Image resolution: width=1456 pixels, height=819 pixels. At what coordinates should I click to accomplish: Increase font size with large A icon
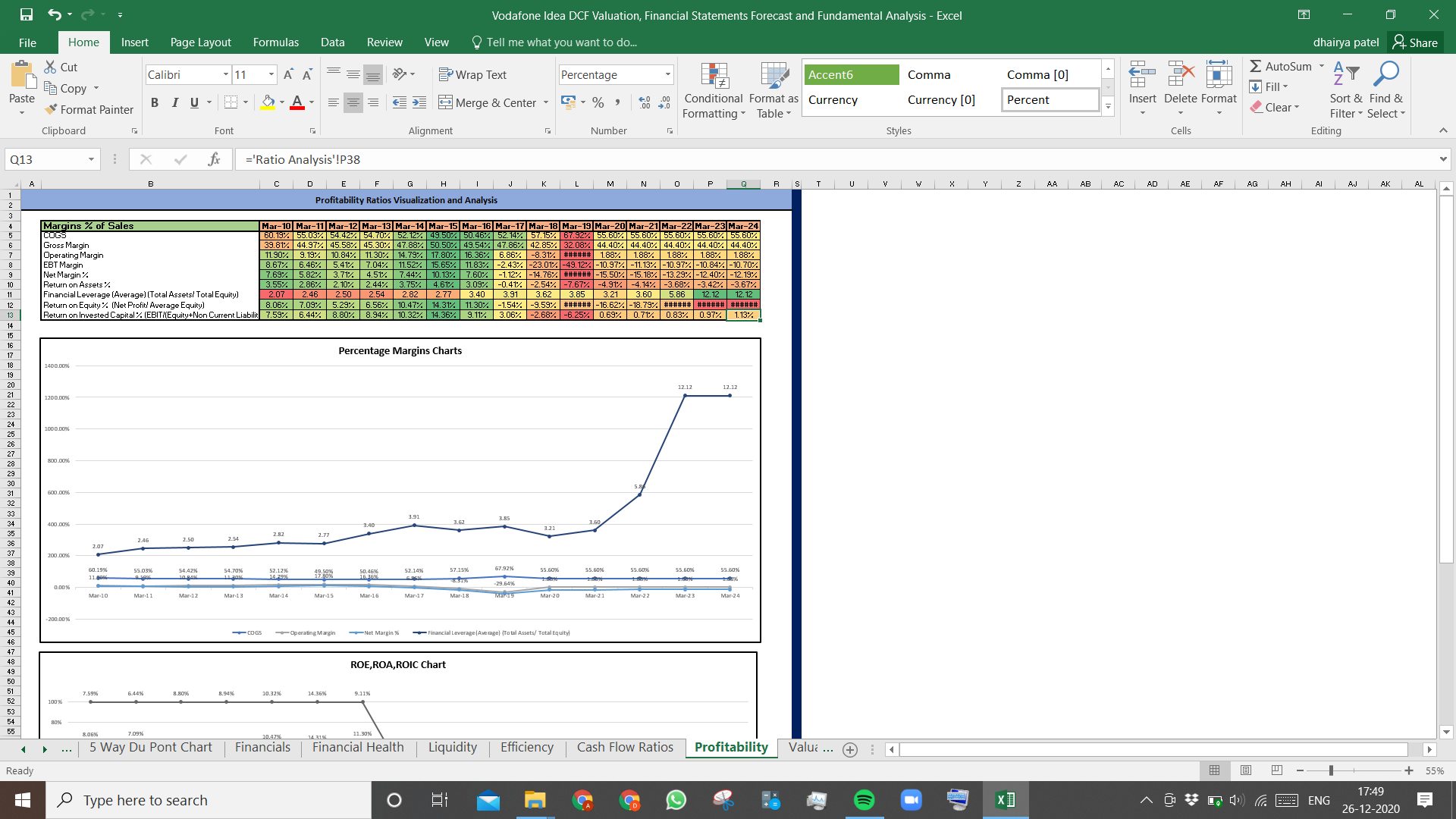(288, 74)
